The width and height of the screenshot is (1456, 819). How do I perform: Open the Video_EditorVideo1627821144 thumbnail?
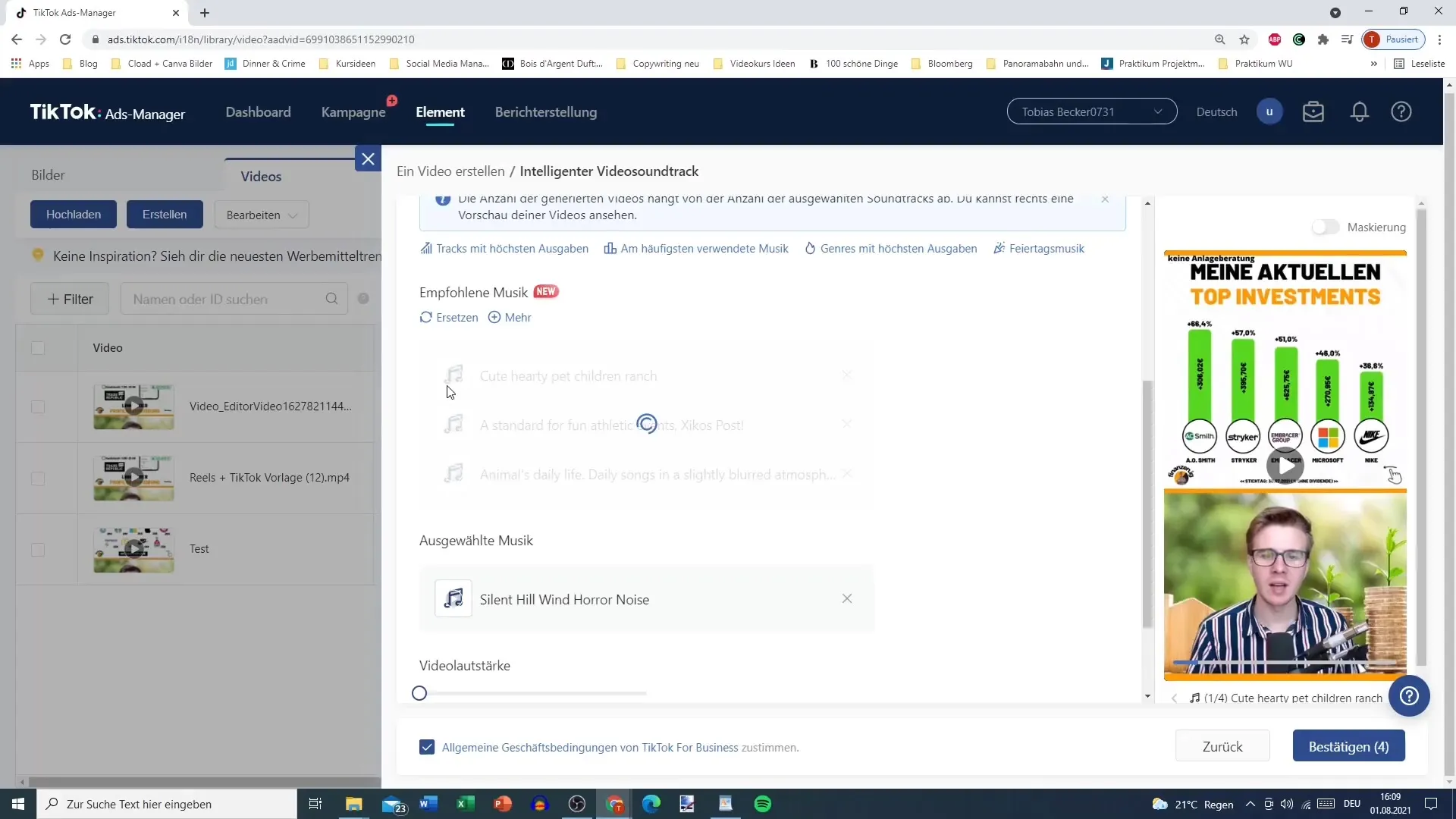(x=133, y=406)
